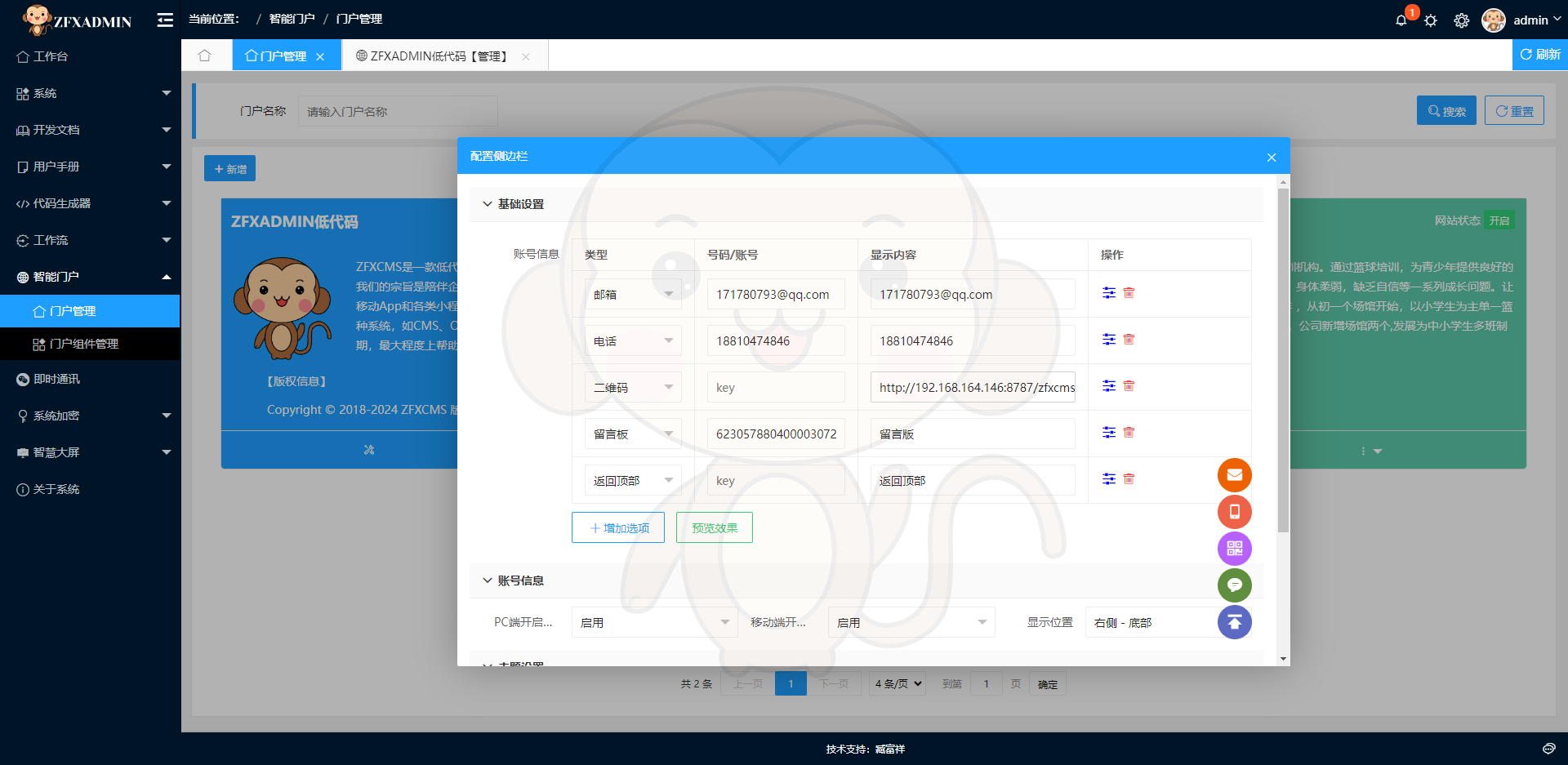Open the more options icon on green card

coord(1370,451)
